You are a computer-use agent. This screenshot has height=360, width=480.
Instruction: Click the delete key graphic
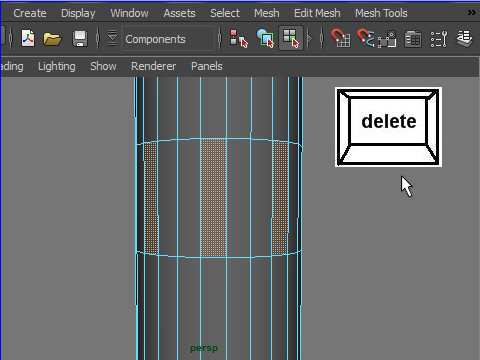(x=388, y=127)
